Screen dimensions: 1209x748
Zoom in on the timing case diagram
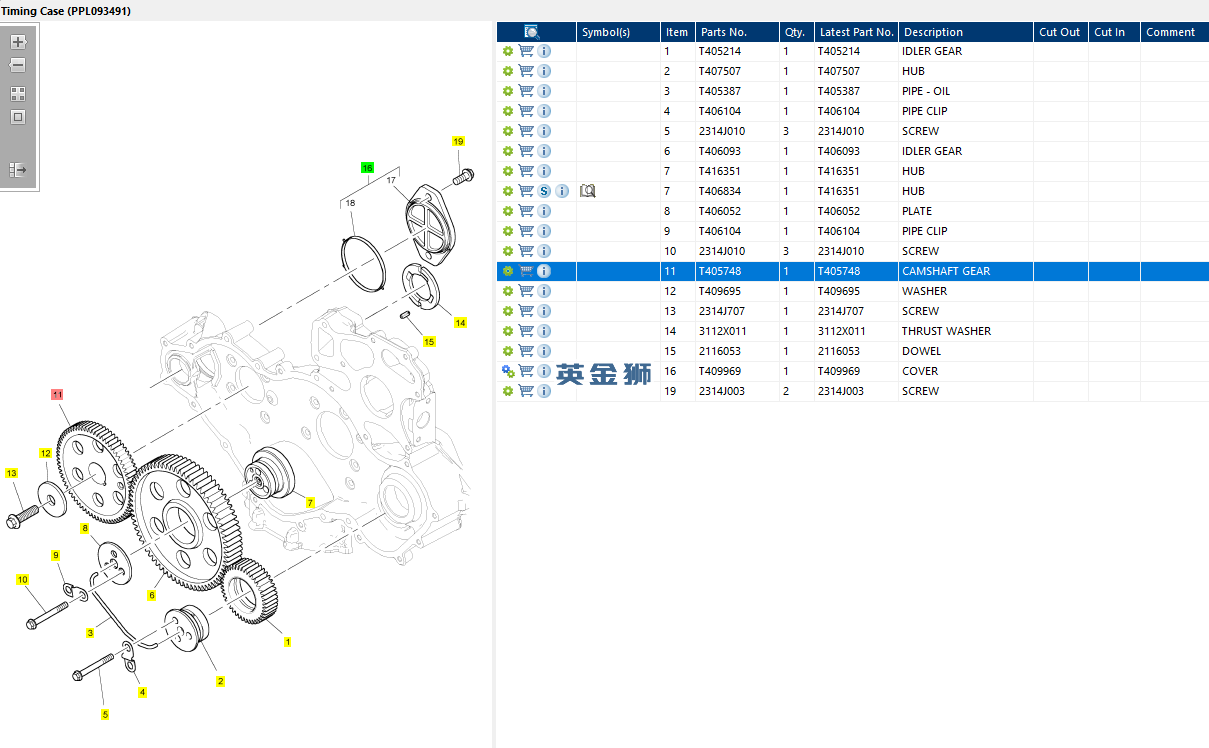[18, 42]
